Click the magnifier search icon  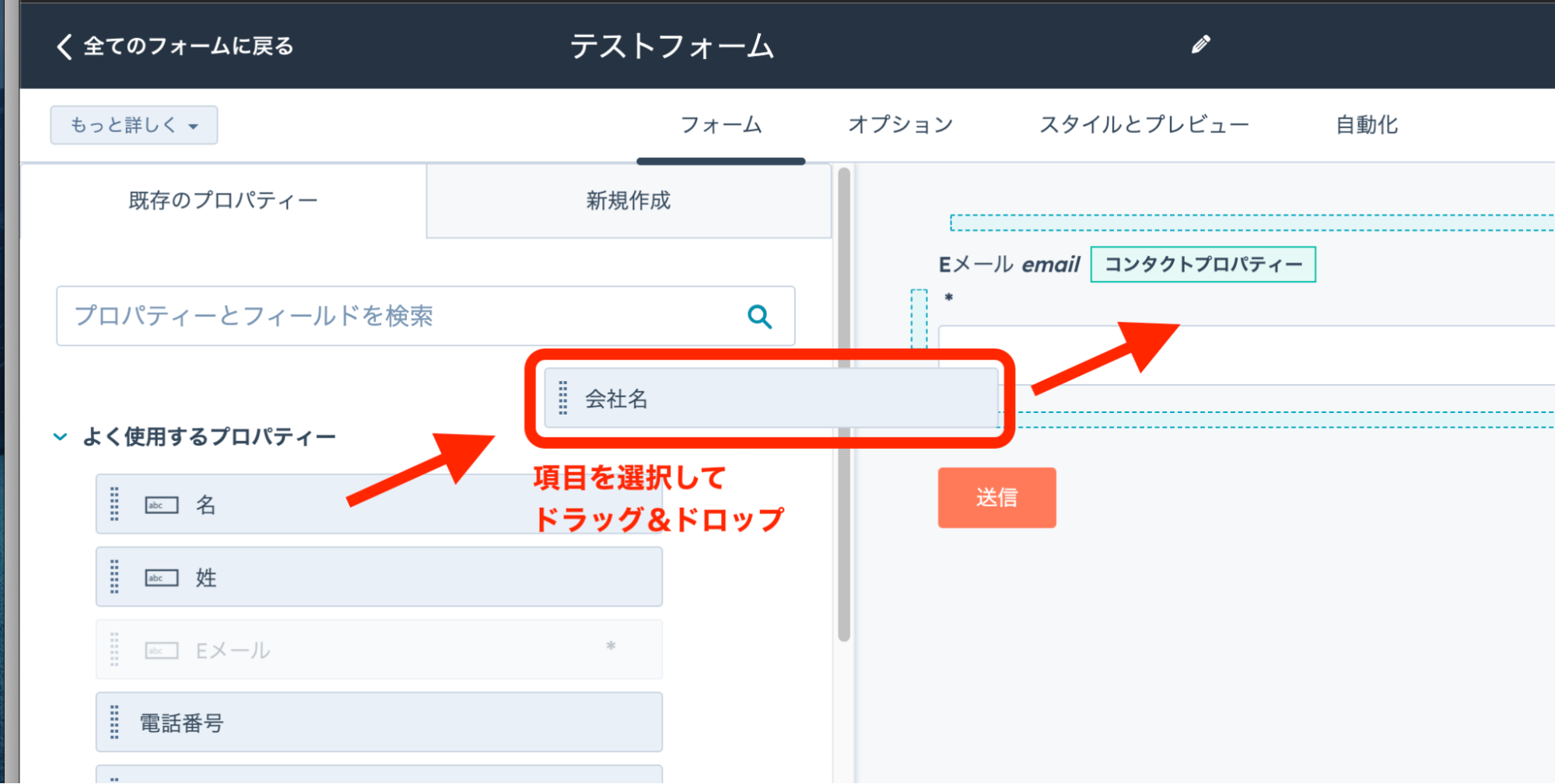pos(760,317)
